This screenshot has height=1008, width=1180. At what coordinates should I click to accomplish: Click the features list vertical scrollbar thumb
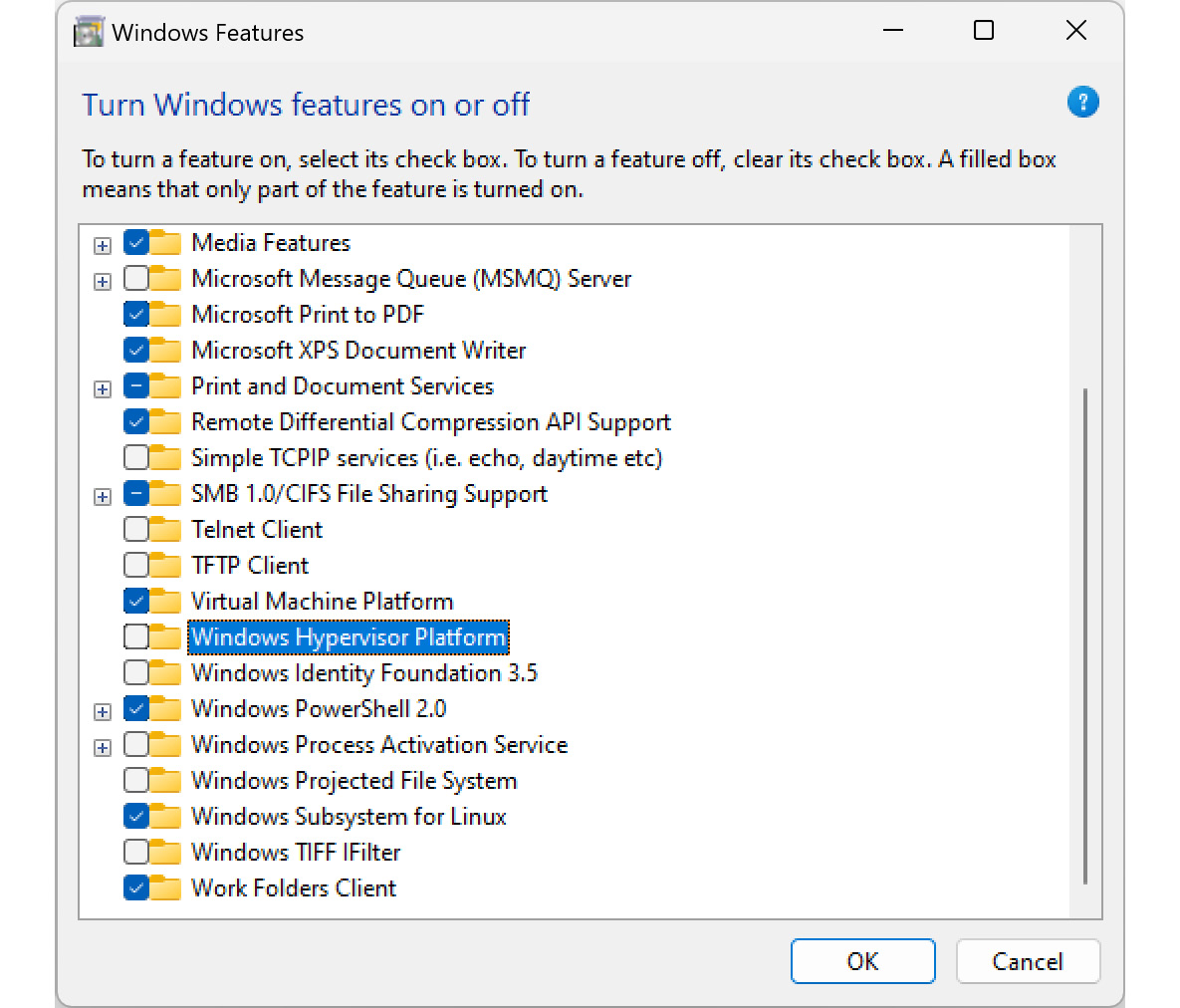[x=1085, y=636]
